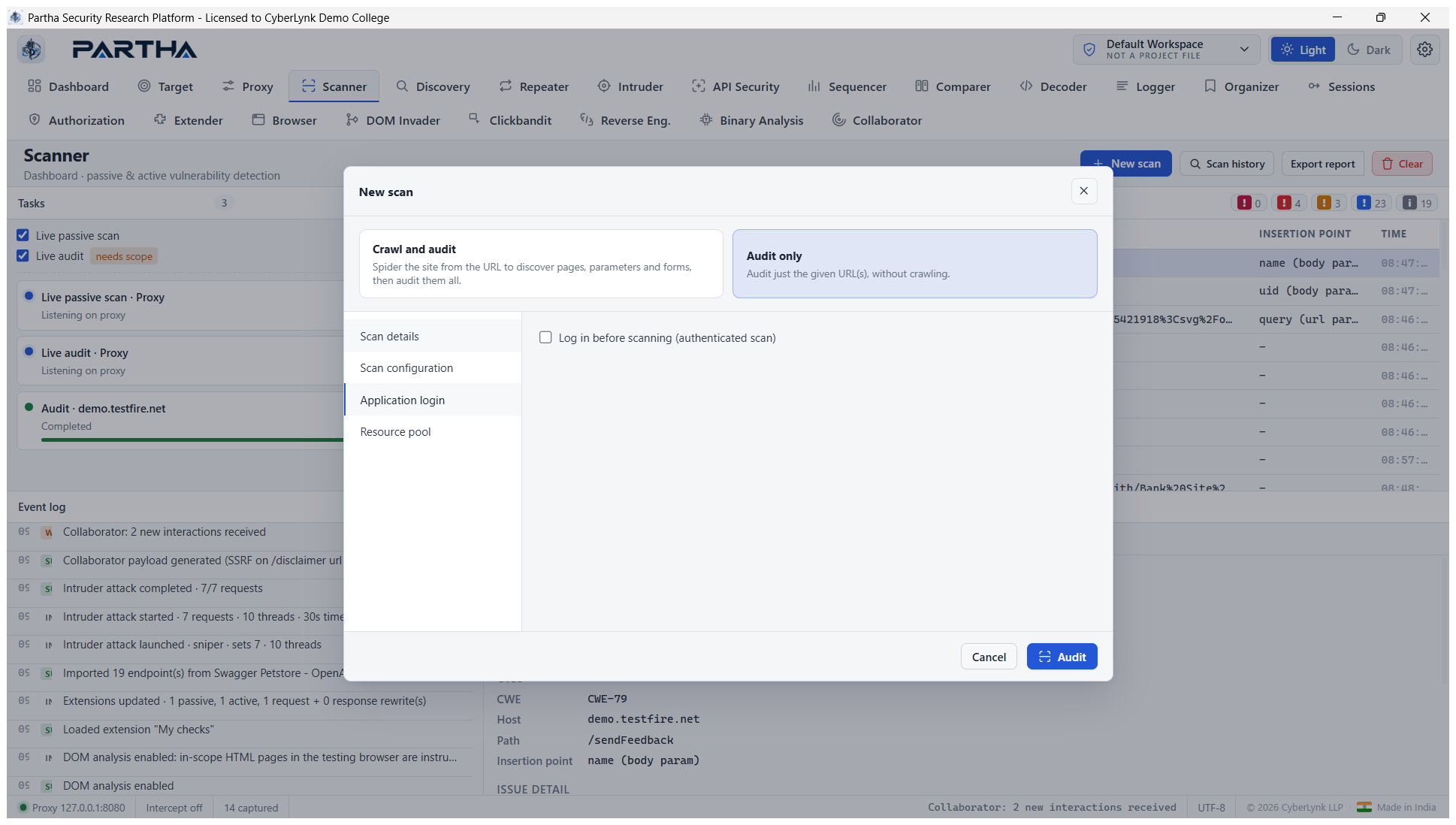Click the Intruder target icon
This screenshot has height=825, width=1456.
[604, 86]
